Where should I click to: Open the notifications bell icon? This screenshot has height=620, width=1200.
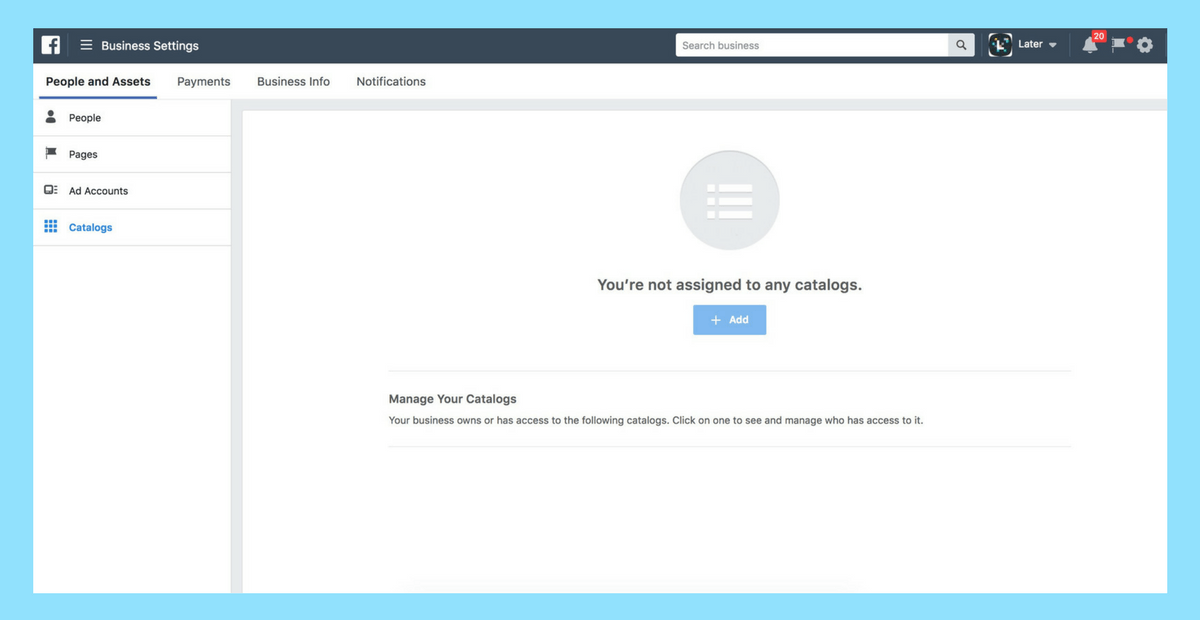pos(1090,45)
